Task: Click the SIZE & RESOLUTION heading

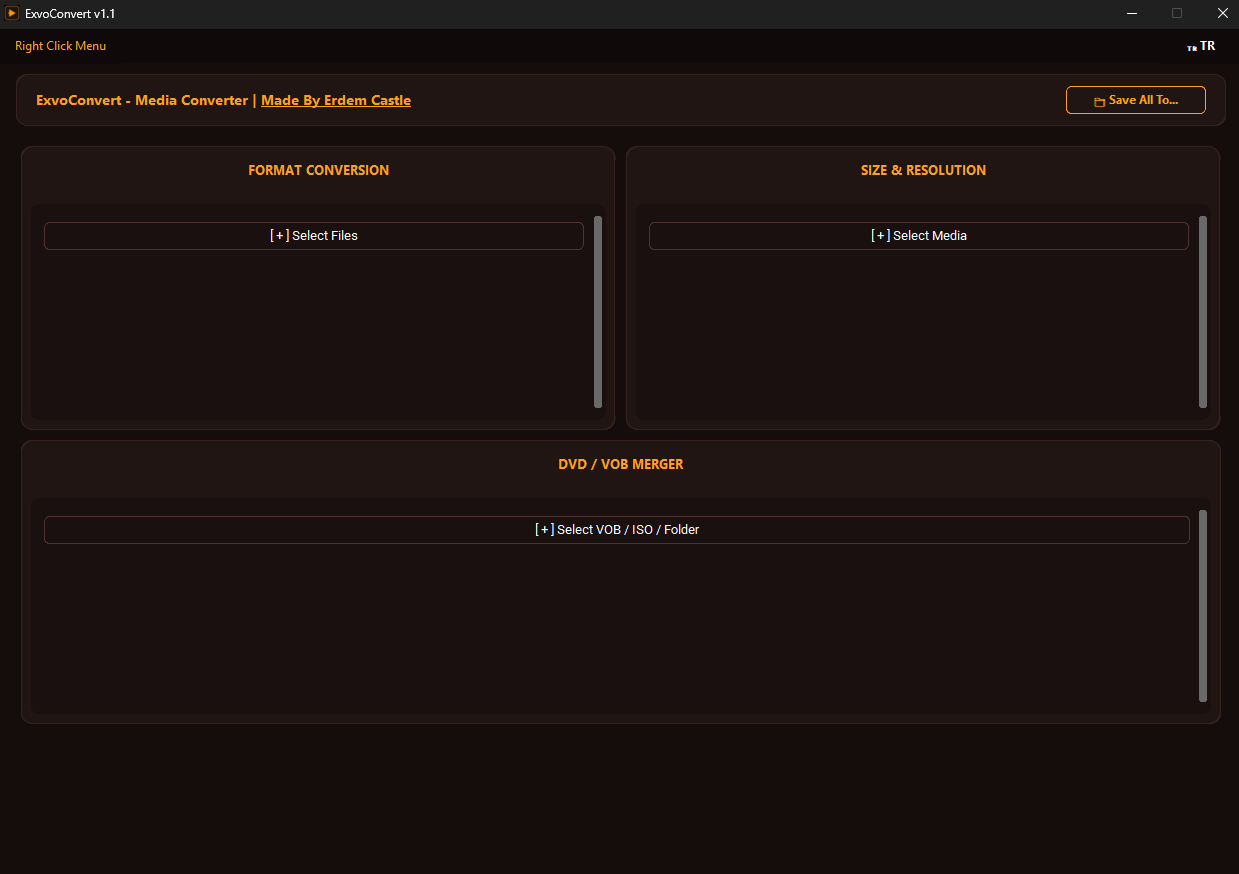Action: [x=923, y=170]
